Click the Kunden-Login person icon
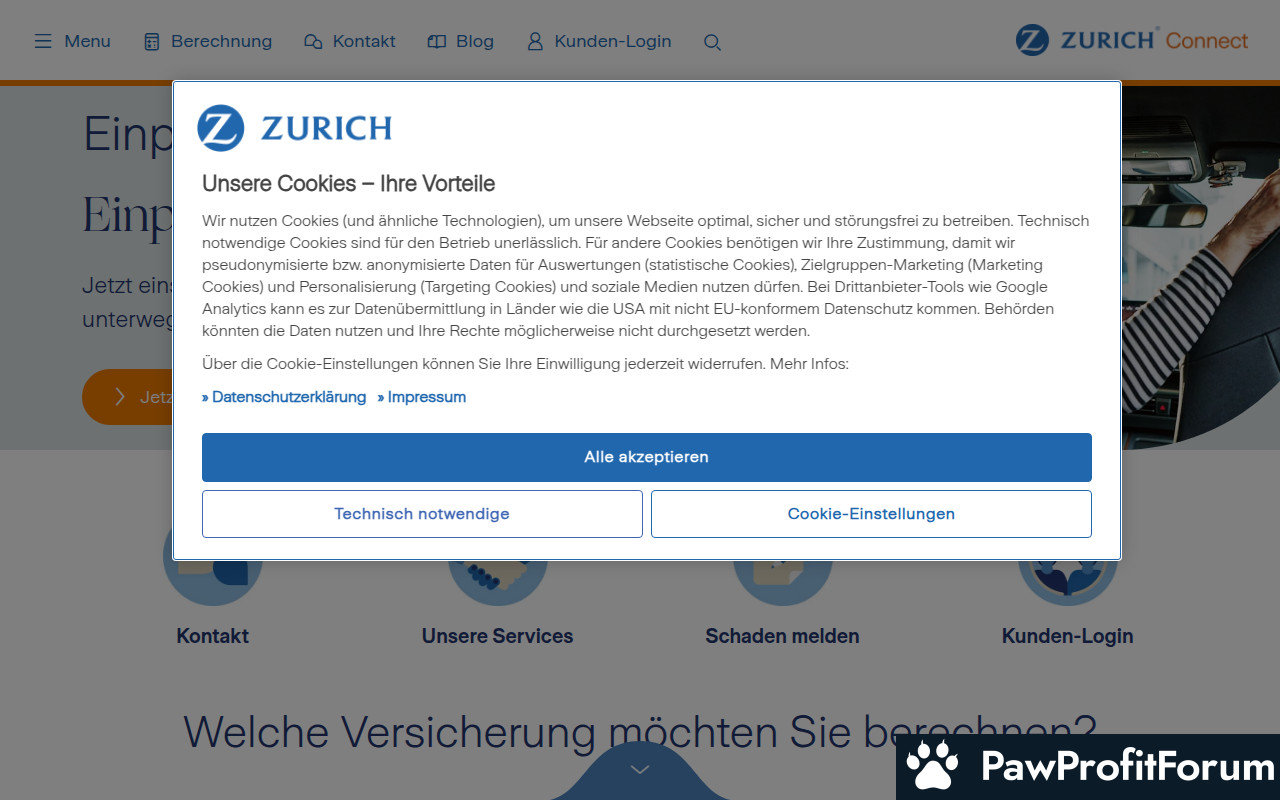 (x=535, y=42)
